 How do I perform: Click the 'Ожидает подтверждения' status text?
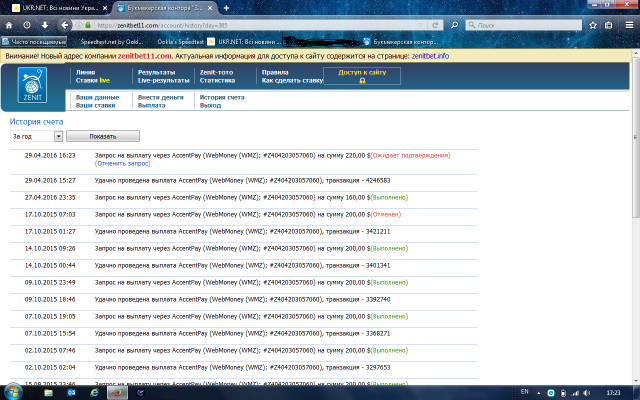411,156
